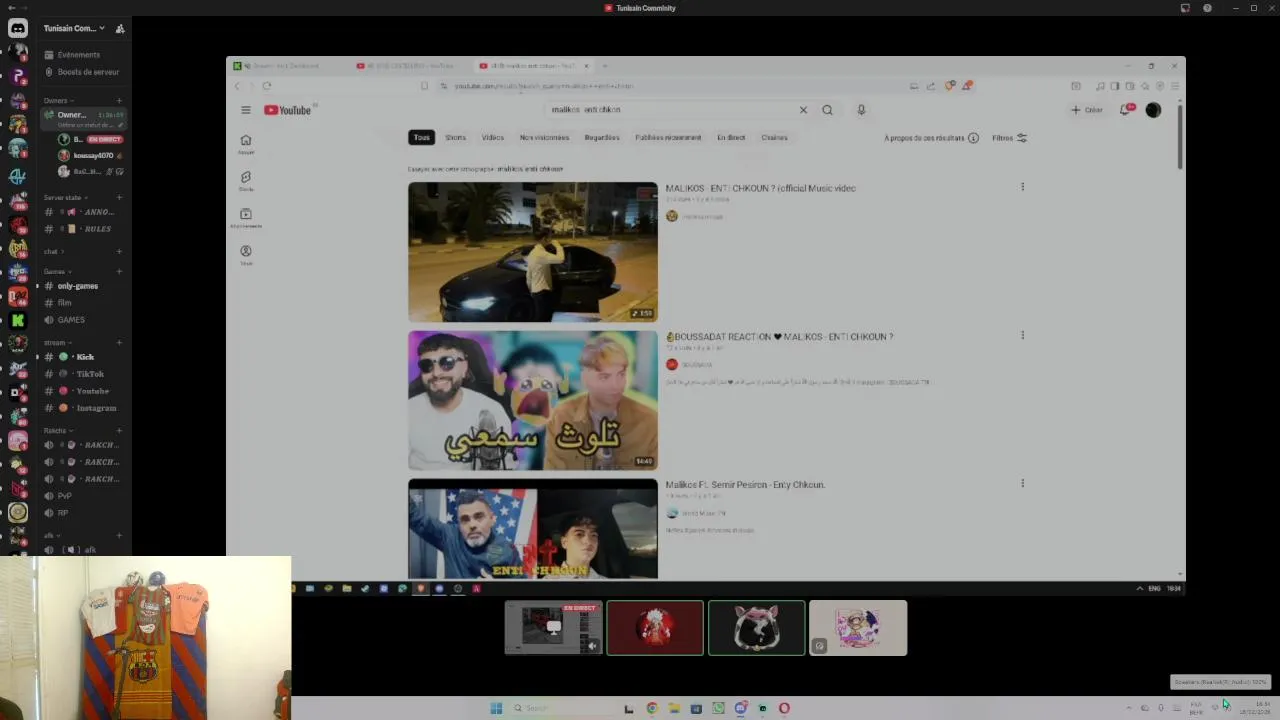This screenshot has width=1280, height=720.
Task: Open the Instagram channel under stream
Action: coord(82,408)
